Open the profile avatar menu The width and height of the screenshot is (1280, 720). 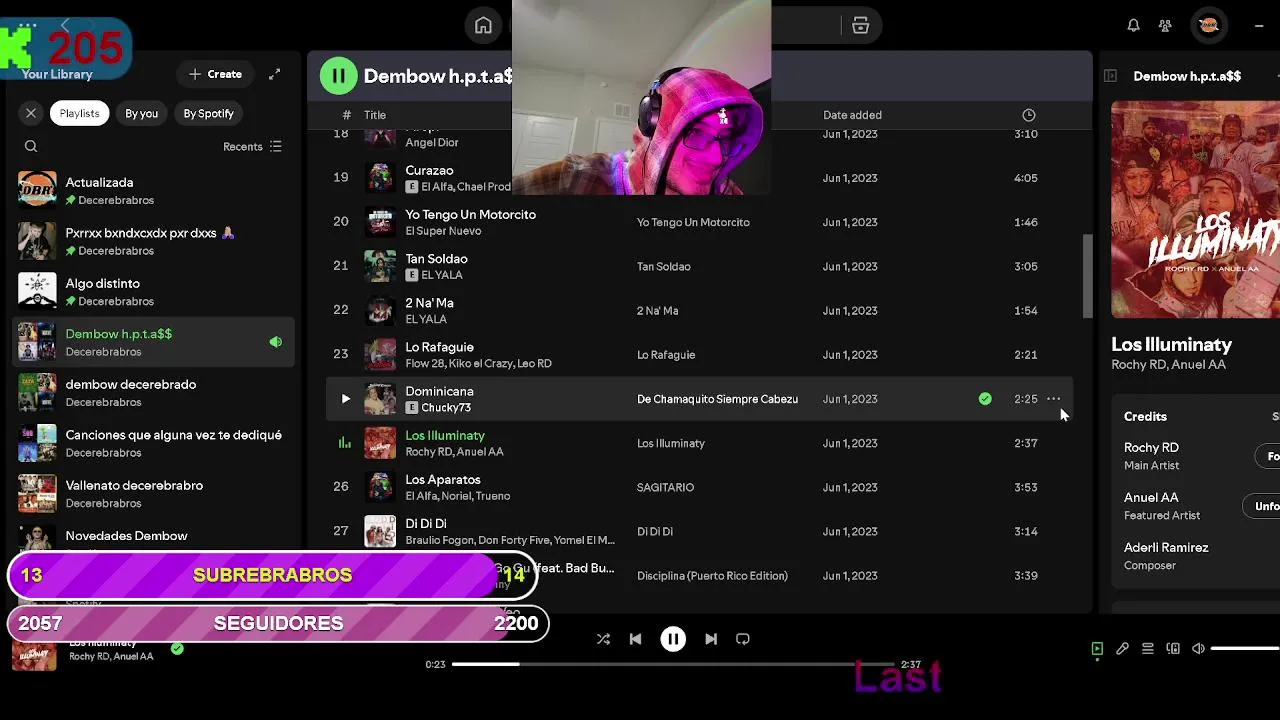1208,26
